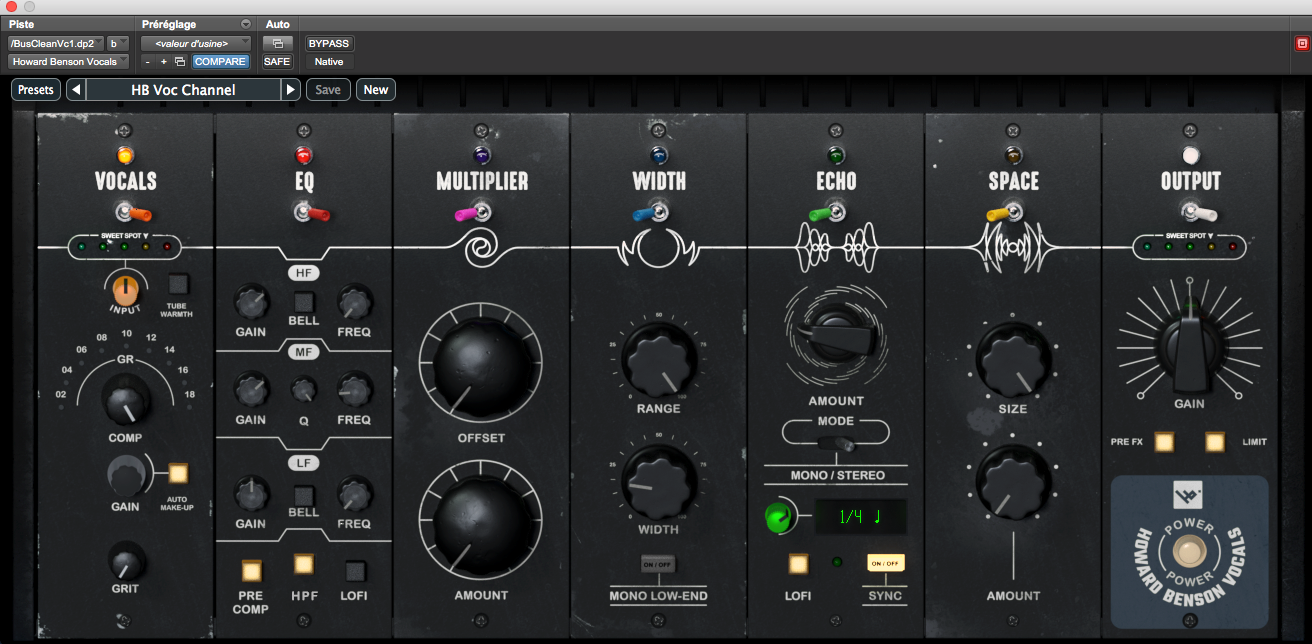Click the Auto menu in the header bar

tap(277, 24)
